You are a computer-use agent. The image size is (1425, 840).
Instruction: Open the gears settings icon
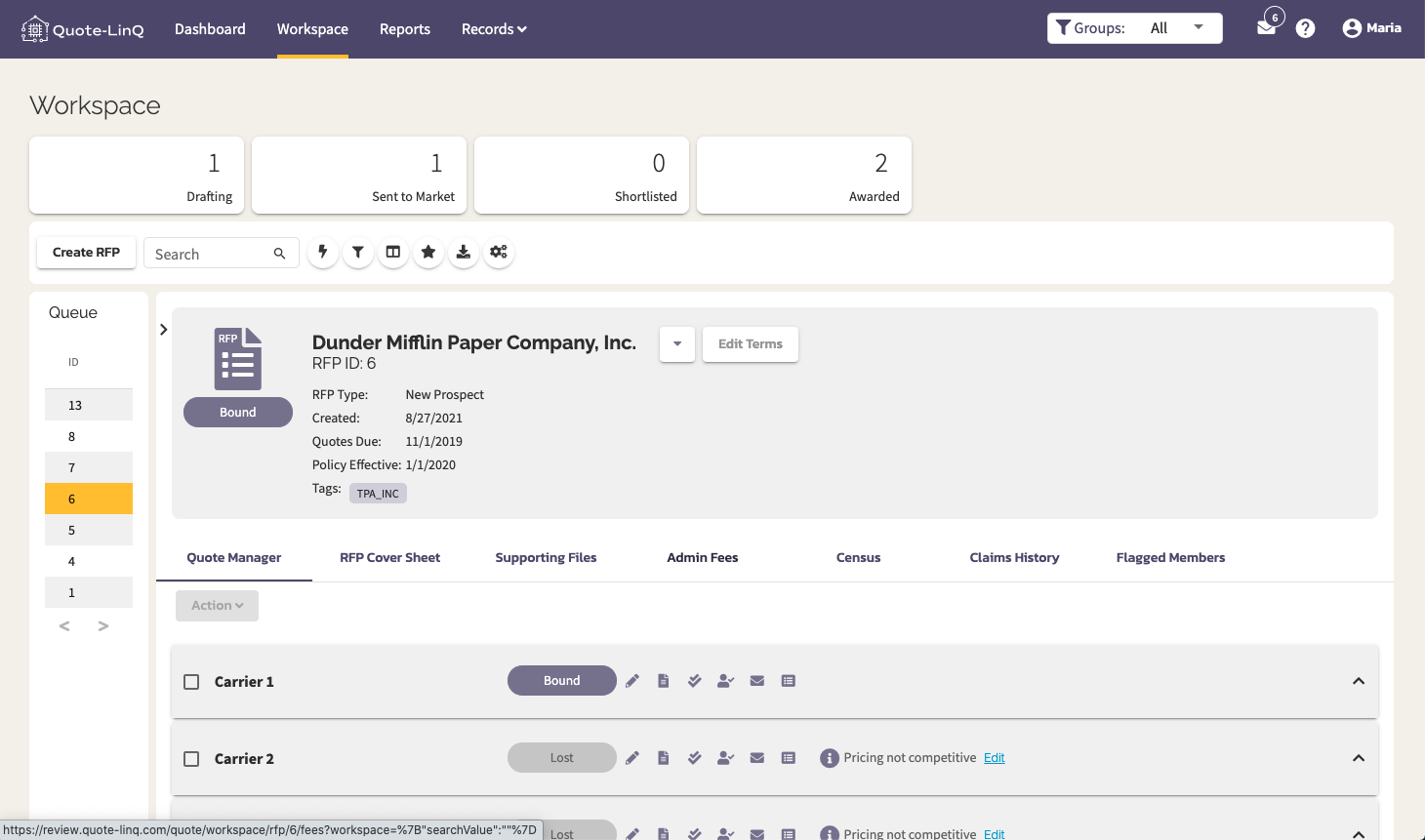click(498, 252)
